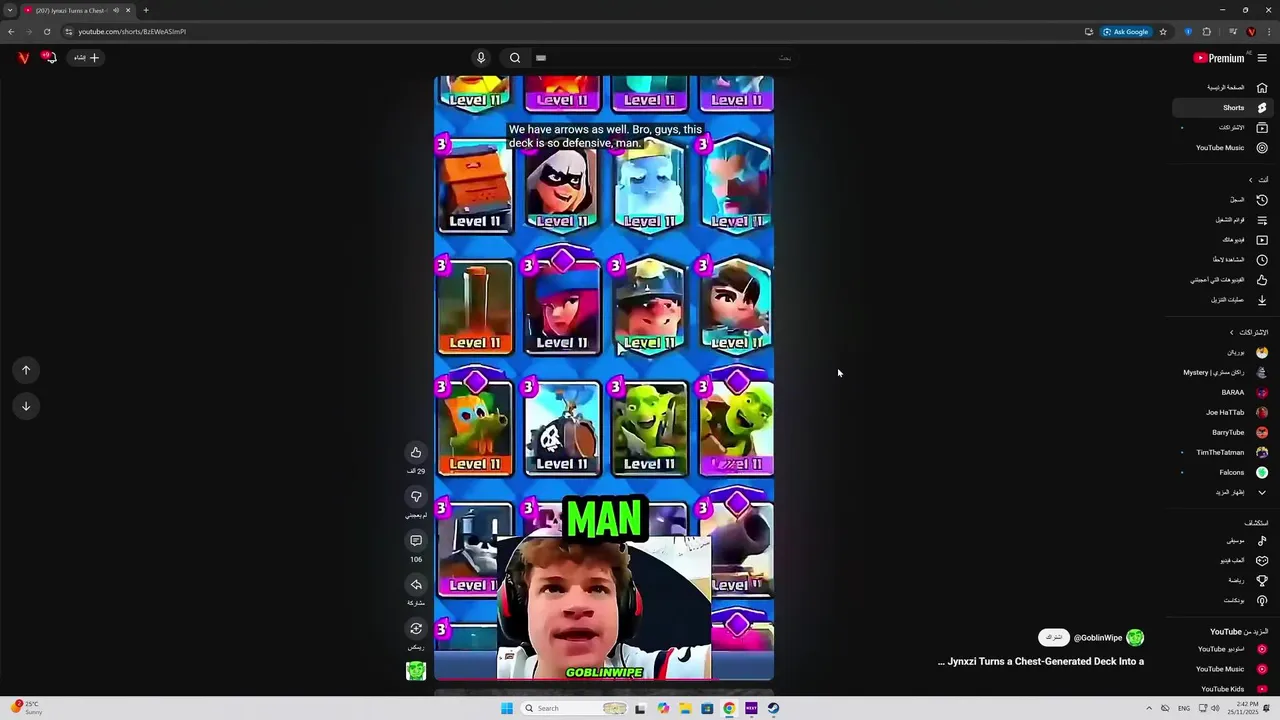Open the tab search dropdown arrow
The width and height of the screenshot is (1280, 720).
coord(10,10)
